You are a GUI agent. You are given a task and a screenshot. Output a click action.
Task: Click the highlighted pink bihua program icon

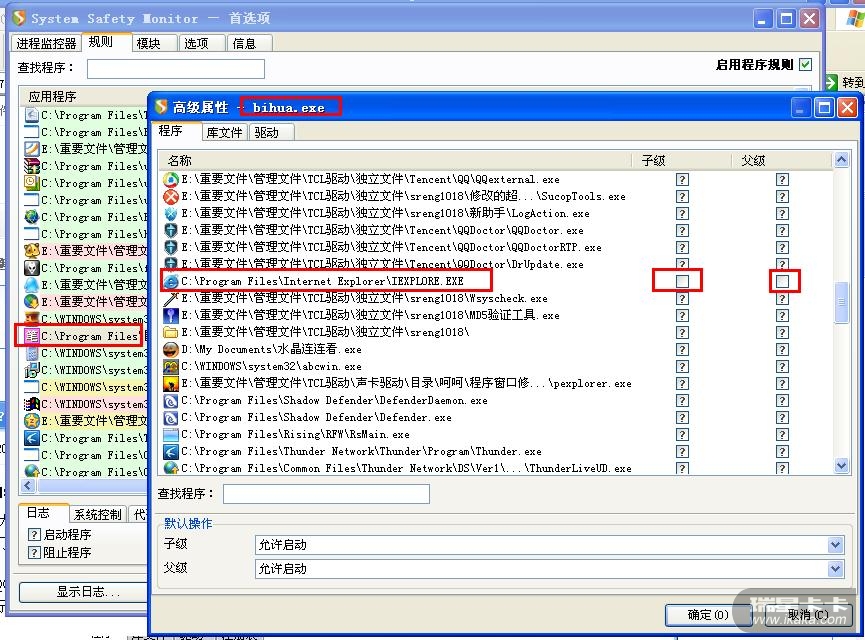pyautogui.click(x=31, y=336)
